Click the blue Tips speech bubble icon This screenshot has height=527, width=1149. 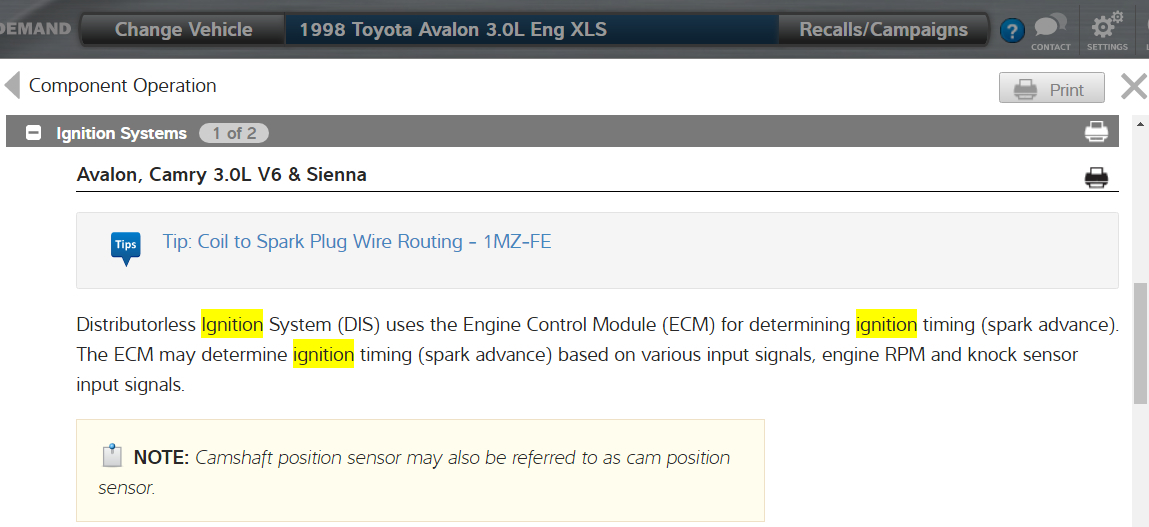pos(126,246)
